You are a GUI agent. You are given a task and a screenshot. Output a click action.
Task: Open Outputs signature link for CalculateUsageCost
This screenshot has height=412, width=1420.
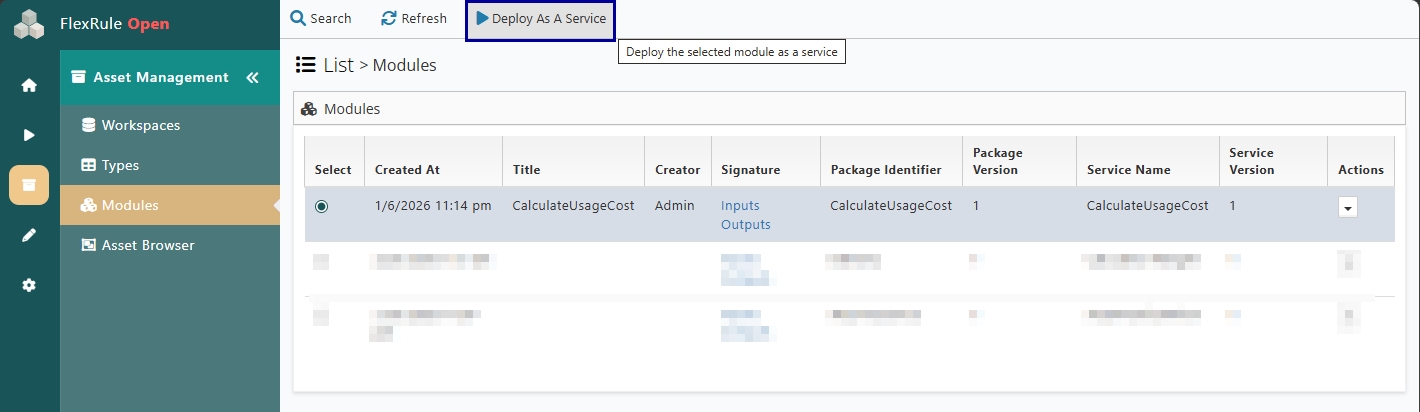[746, 225]
